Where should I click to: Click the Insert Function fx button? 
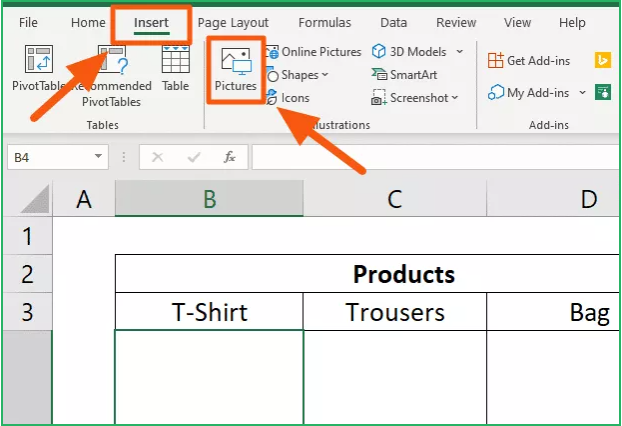pyautogui.click(x=229, y=157)
